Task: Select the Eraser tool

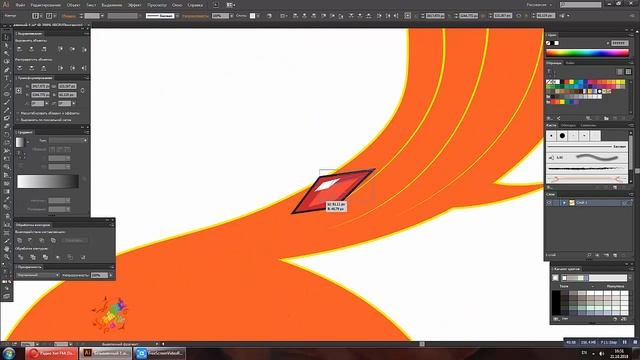Action: [x=7, y=127]
